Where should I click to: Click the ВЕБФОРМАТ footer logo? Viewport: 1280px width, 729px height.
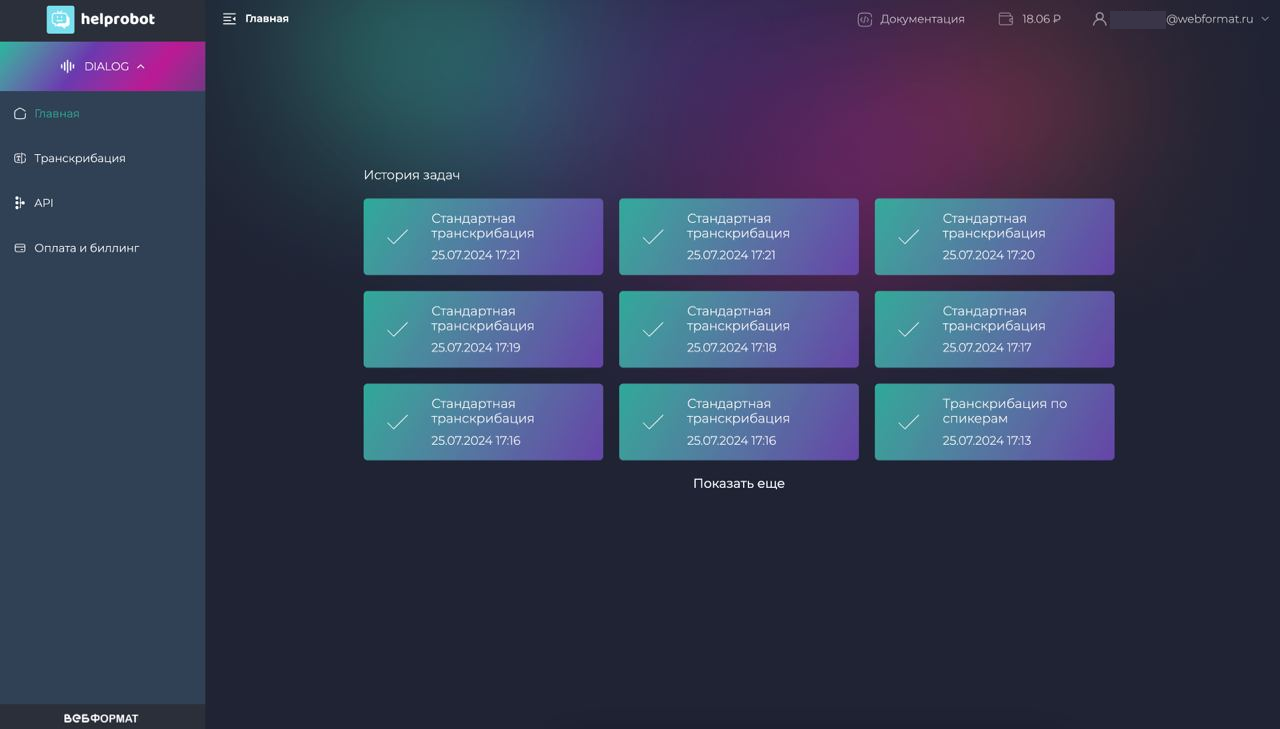click(101, 718)
